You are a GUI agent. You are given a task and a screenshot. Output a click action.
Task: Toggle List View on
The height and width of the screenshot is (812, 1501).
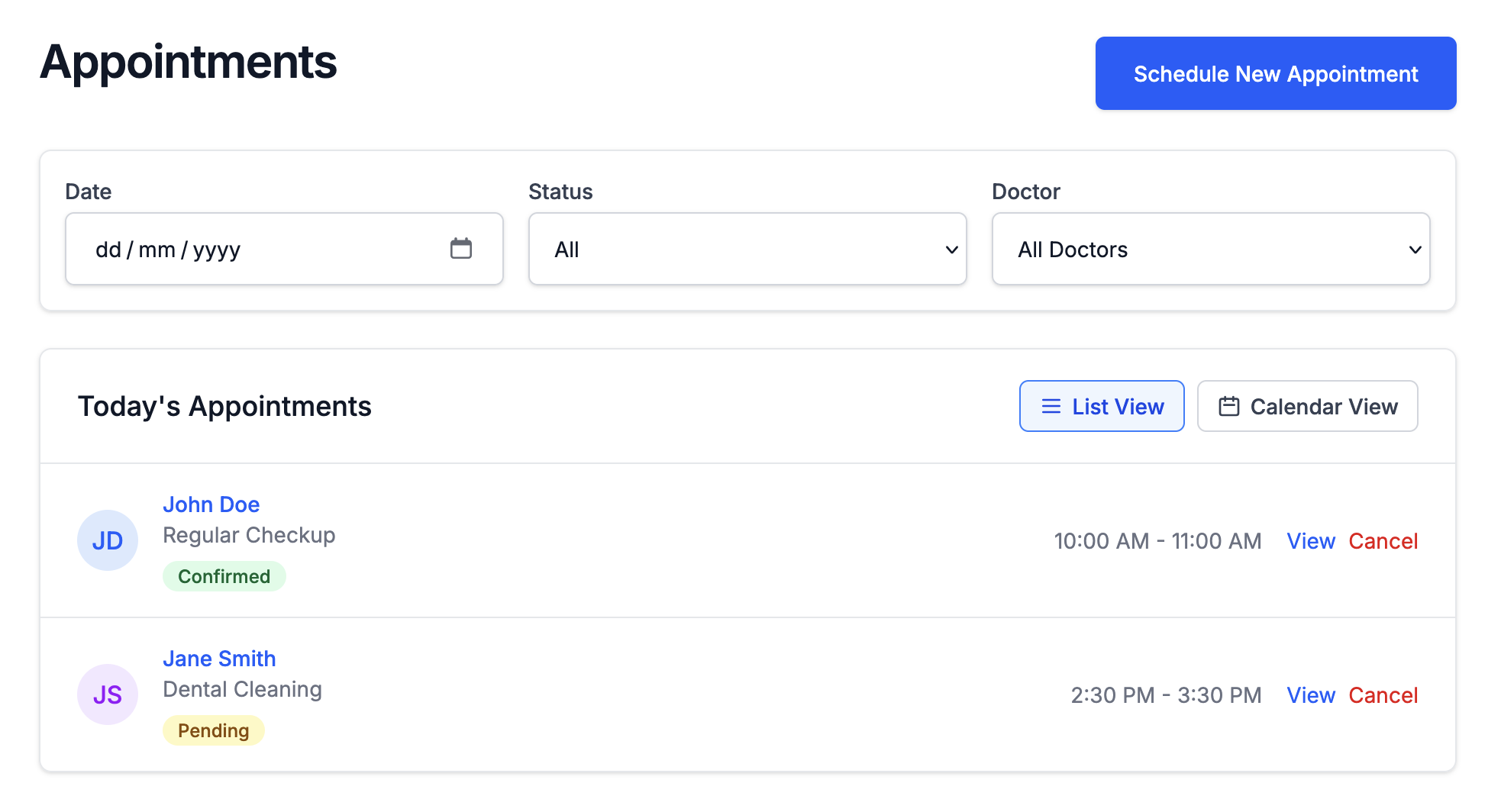pos(1102,406)
